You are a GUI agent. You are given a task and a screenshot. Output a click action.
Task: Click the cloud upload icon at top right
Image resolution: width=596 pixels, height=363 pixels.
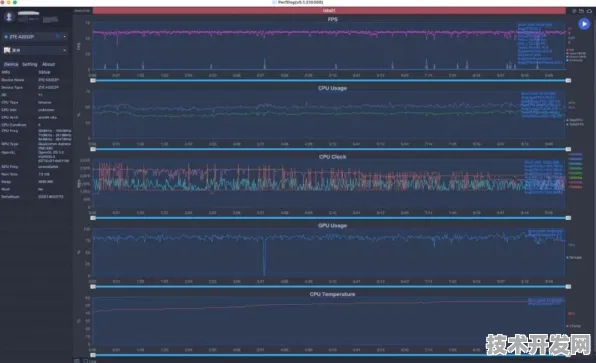[x=589, y=11]
